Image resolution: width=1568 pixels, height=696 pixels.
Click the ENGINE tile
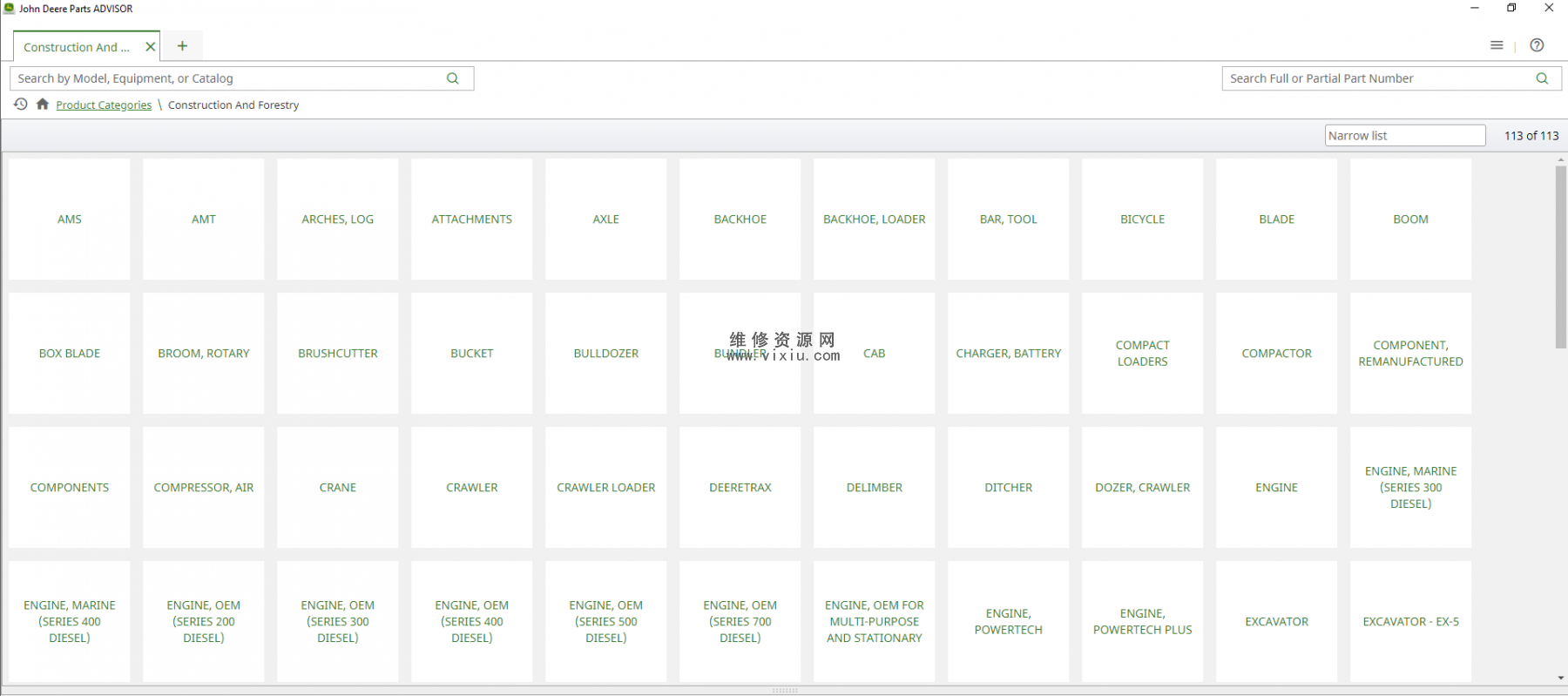click(1277, 488)
